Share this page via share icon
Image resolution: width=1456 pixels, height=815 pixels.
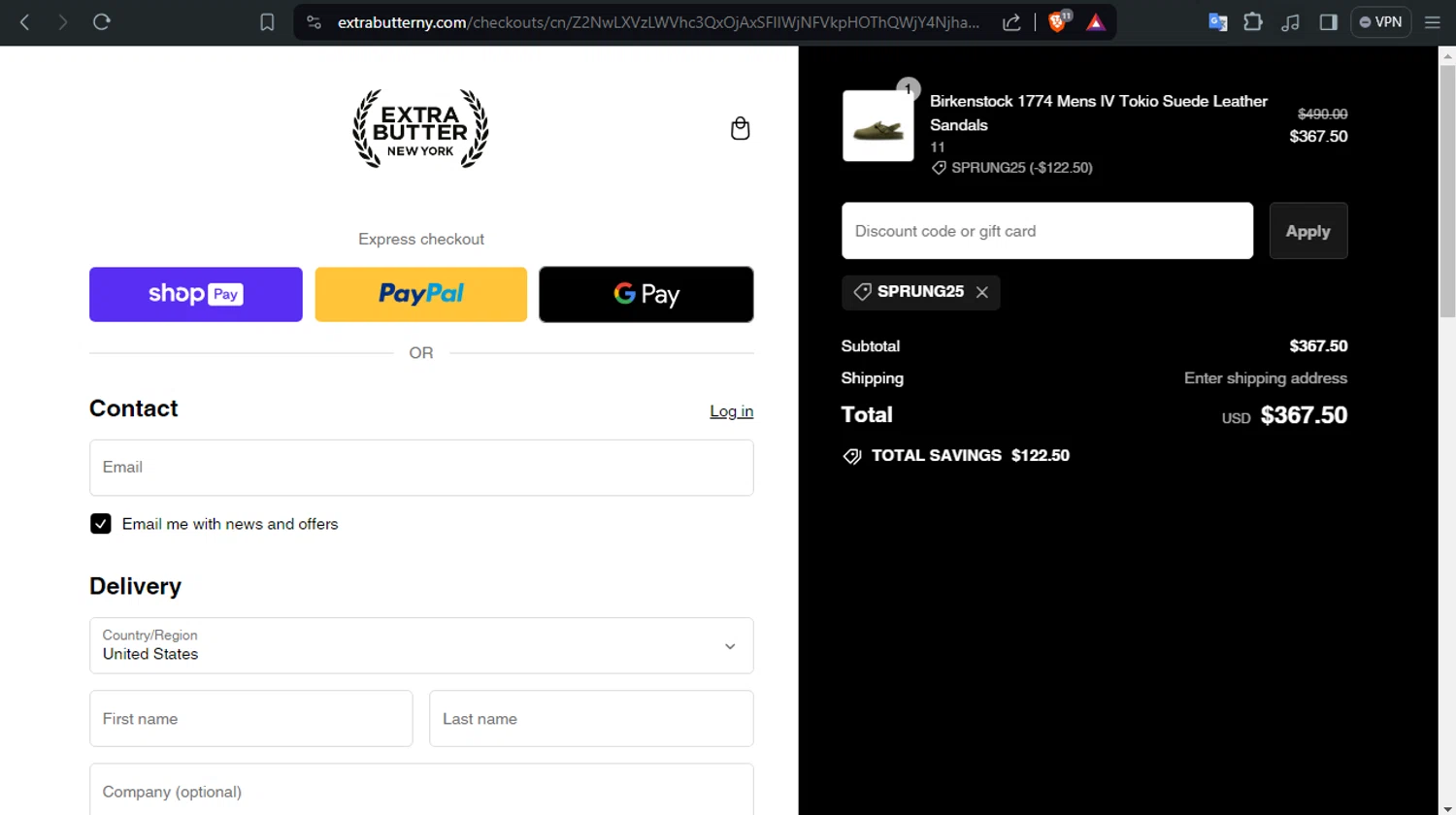[1011, 22]
